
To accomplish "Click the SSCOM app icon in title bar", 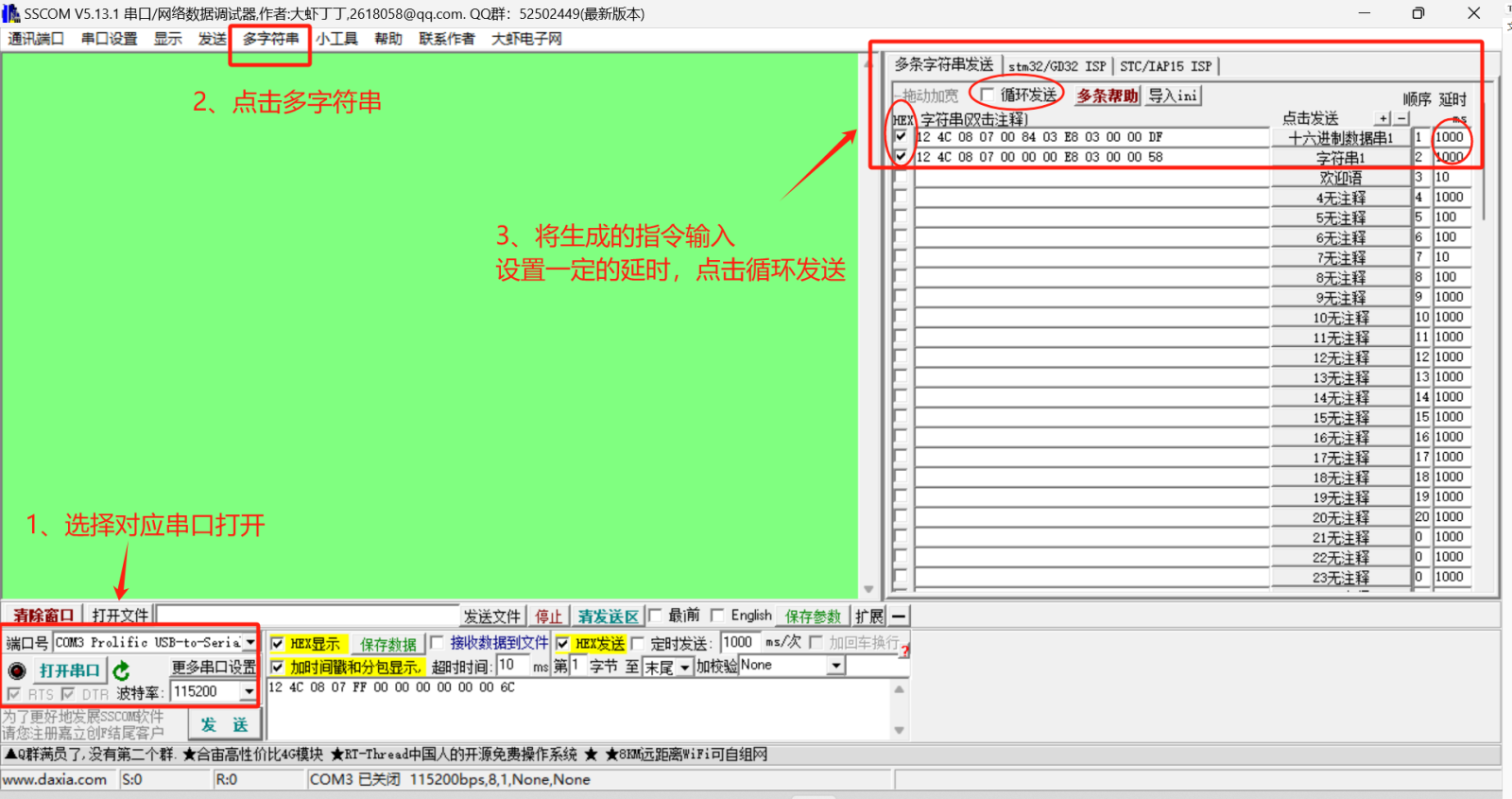I will (x=11, y=13).
